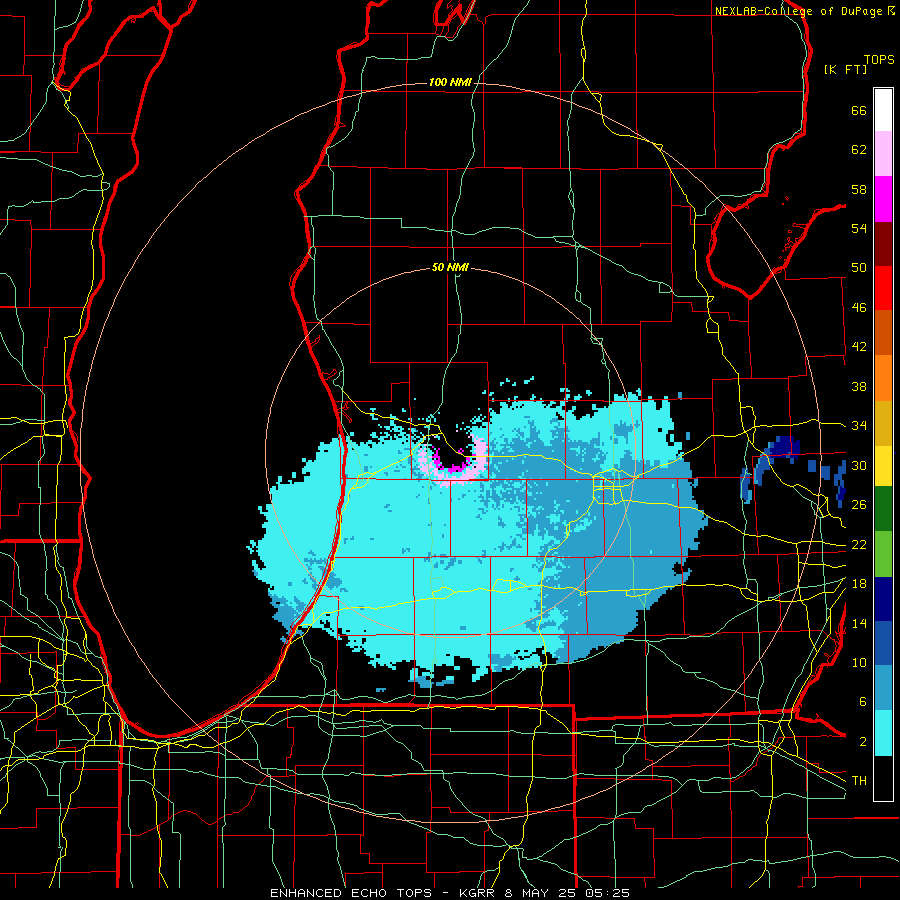Select the white legend color swatch
The image size is (900, 900).
pyautogui.click(x=883, y=110)
